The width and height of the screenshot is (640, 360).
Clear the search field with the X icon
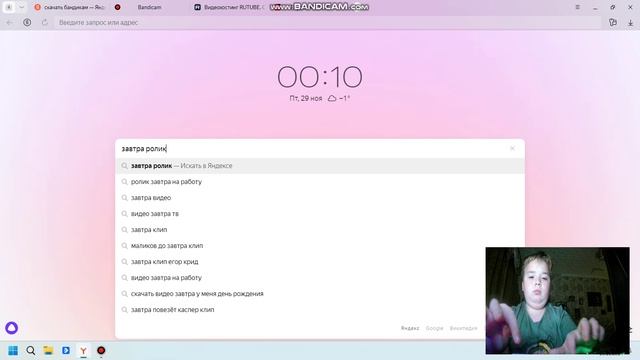(512, 149)
